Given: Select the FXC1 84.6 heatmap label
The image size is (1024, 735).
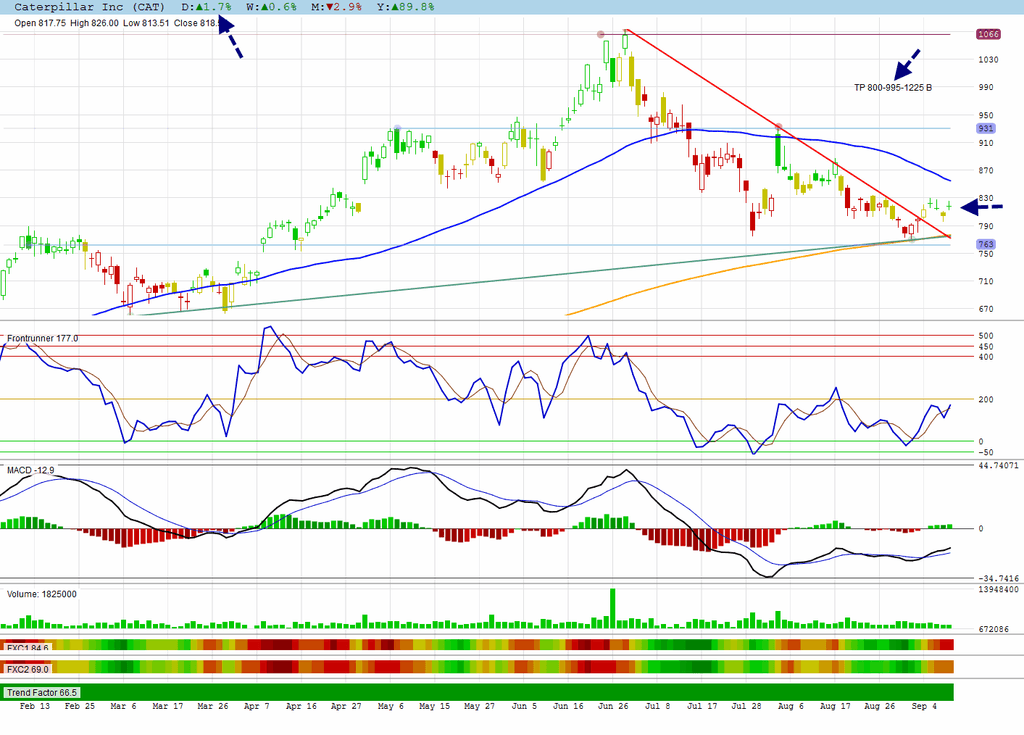Looking at the screenshot, I should coord(27,648).
